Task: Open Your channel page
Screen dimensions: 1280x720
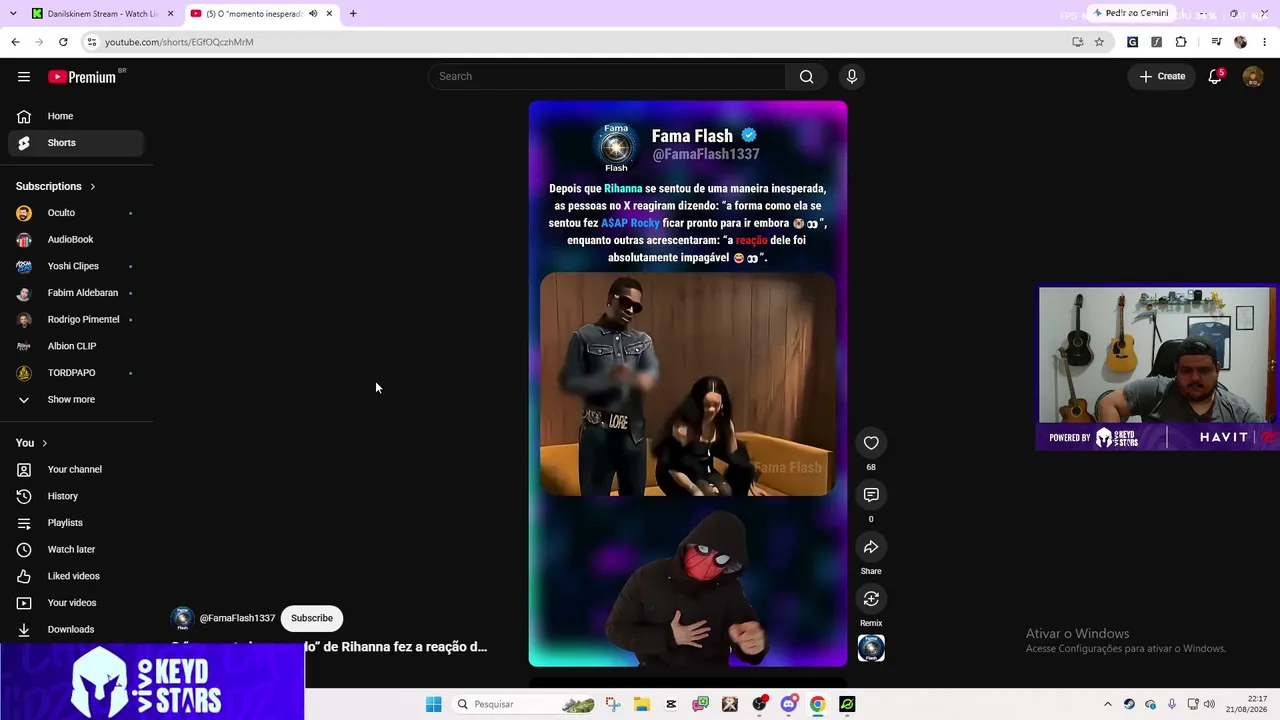Action: [x=76, y=470]
